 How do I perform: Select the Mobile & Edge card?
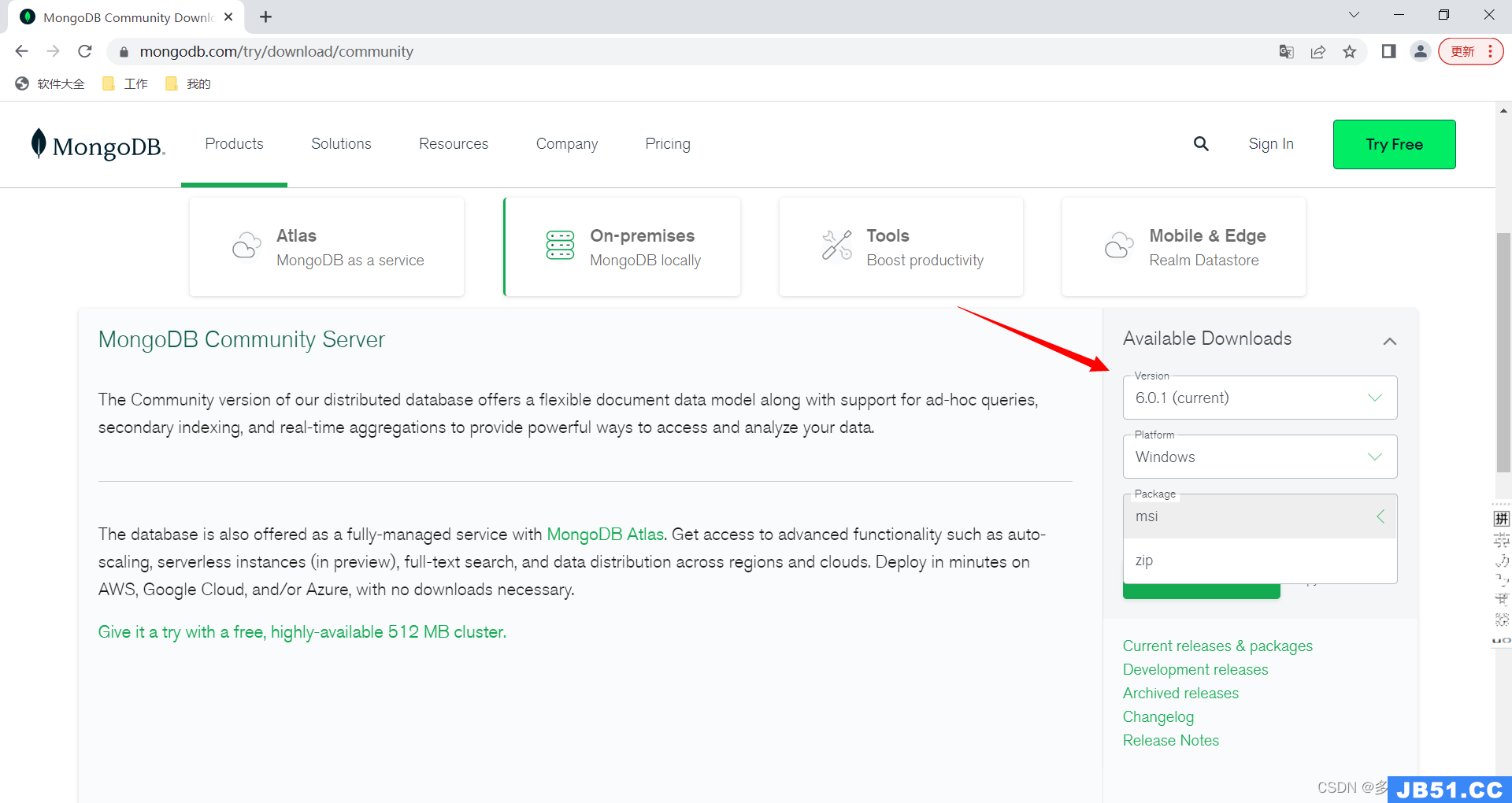[x=1184, y=247]
